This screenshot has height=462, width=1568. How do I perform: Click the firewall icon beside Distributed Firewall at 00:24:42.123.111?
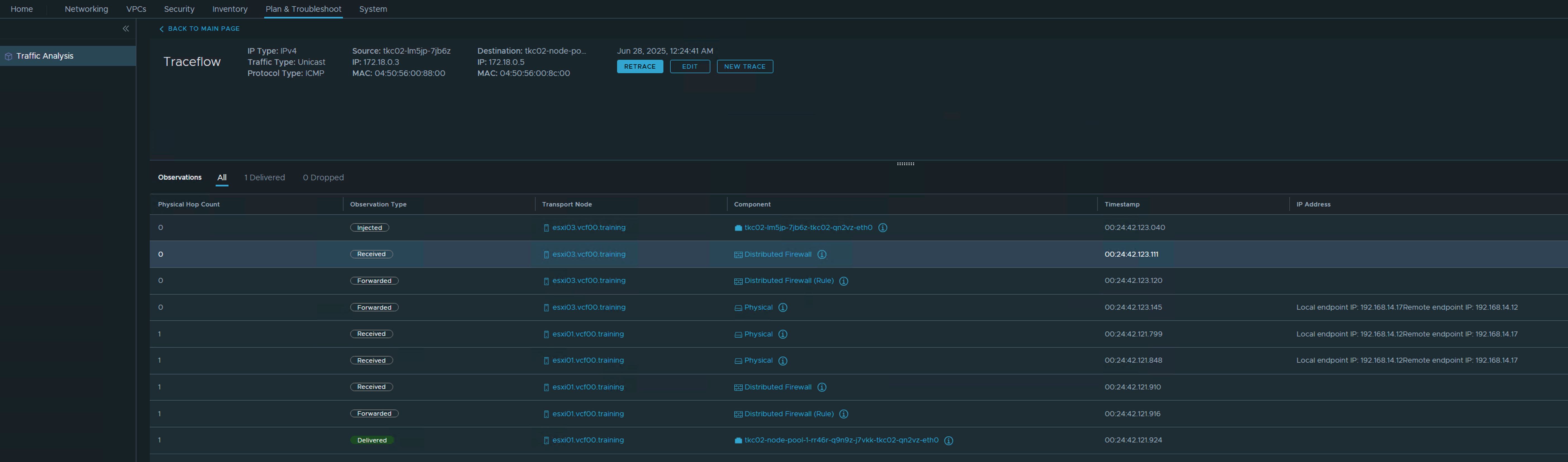(738, 255)
